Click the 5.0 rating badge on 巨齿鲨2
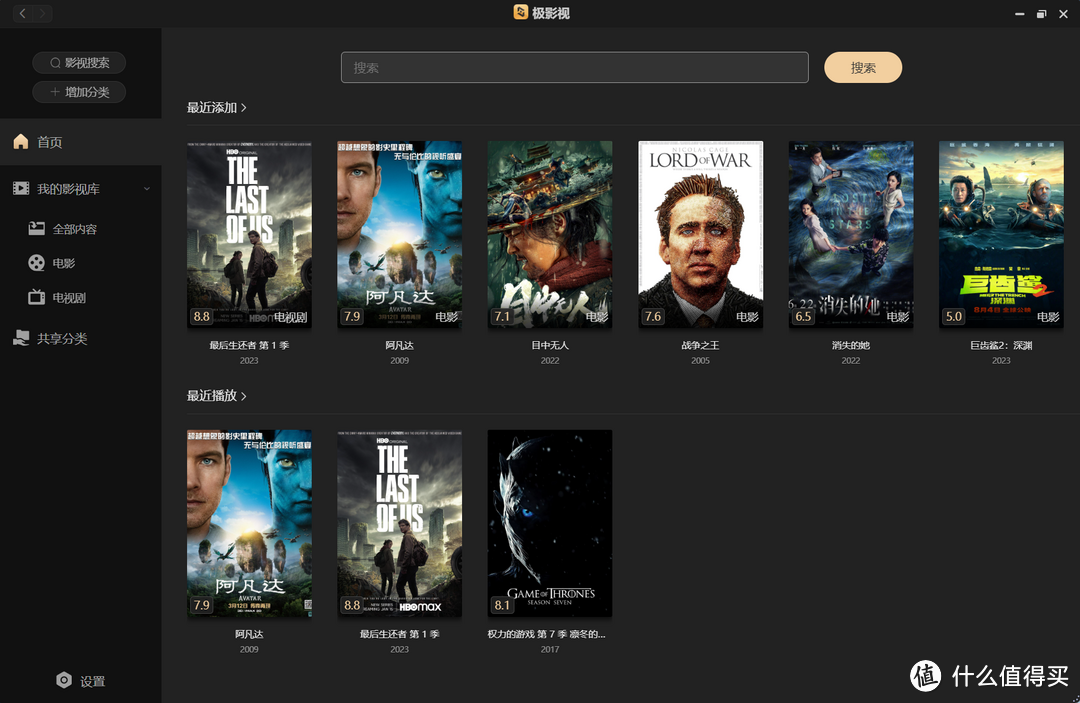Viewport: 1080px width, 703px height. pyautogui.click(x=953, y=316)
